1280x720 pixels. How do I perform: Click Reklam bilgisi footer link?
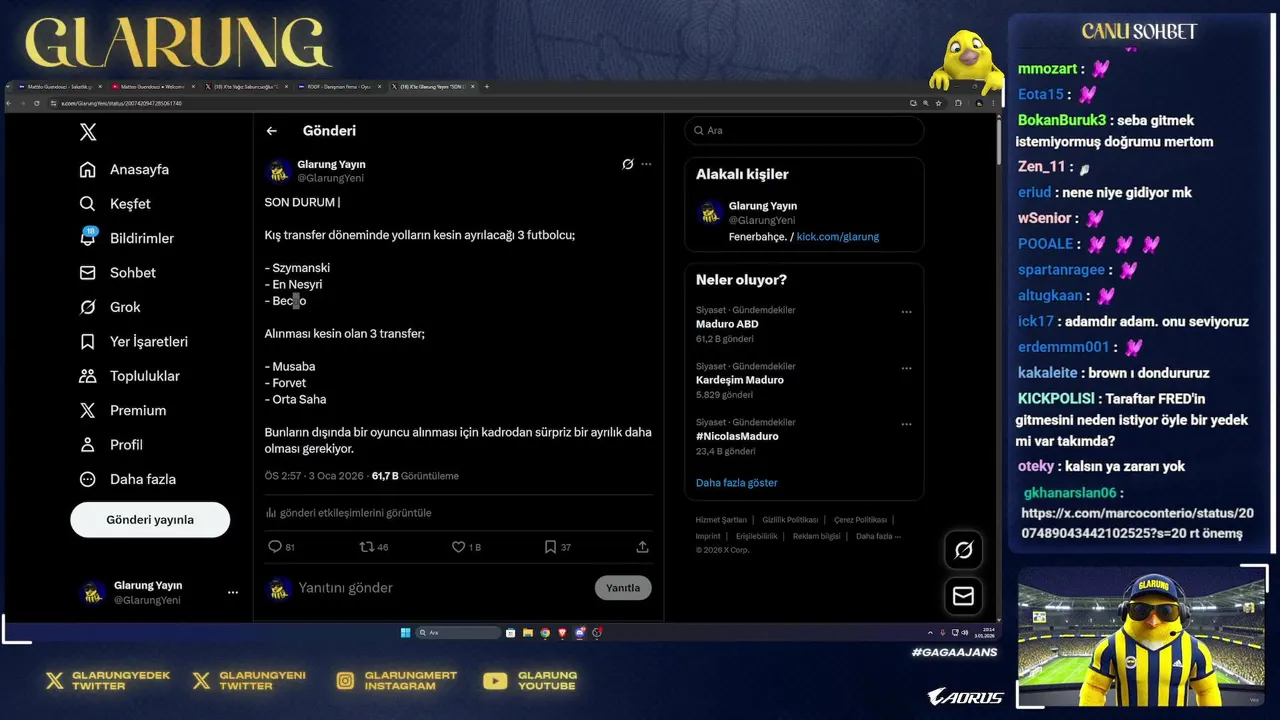click(817, 536)
